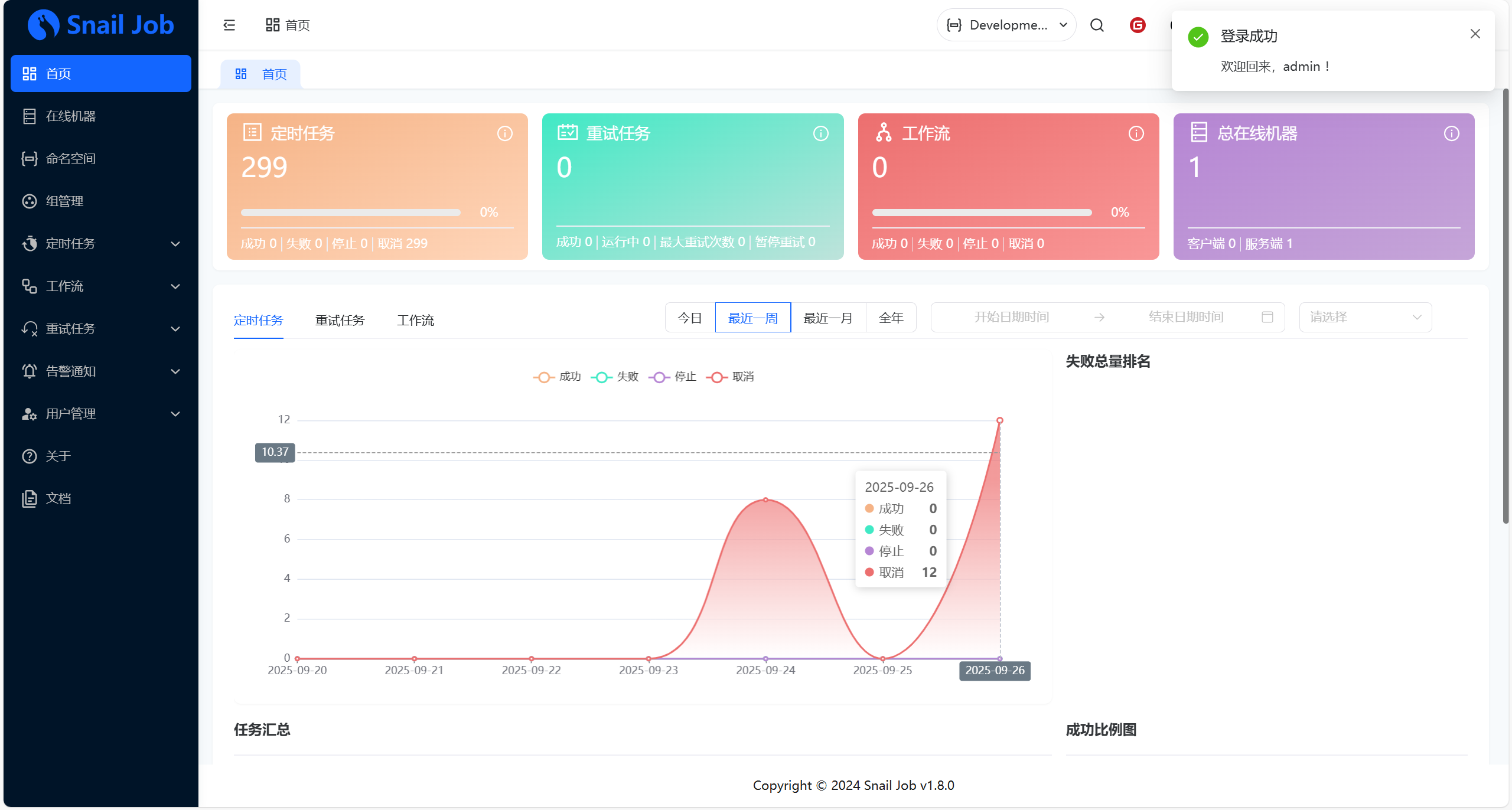Screen dimensions: 1512x810
Task: Open 在线机器 in the sidebar
Action: [x=71, y=116]
